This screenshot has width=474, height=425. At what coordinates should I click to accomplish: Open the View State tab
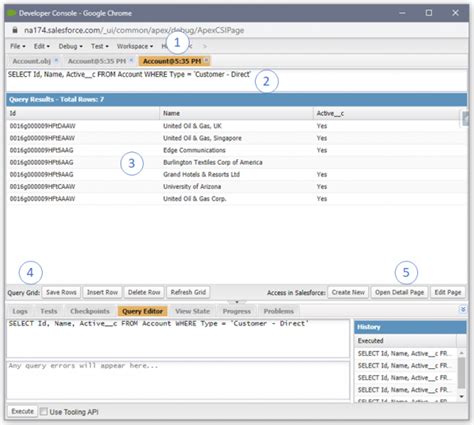pos(193,311)
